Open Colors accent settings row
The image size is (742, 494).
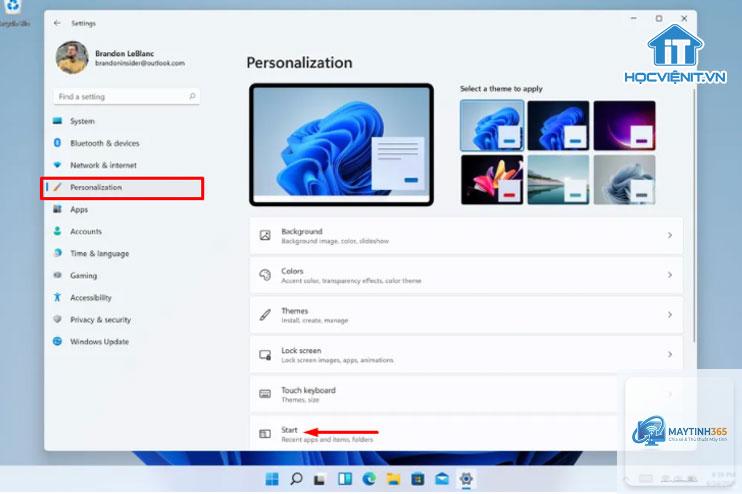pos(466,275)
